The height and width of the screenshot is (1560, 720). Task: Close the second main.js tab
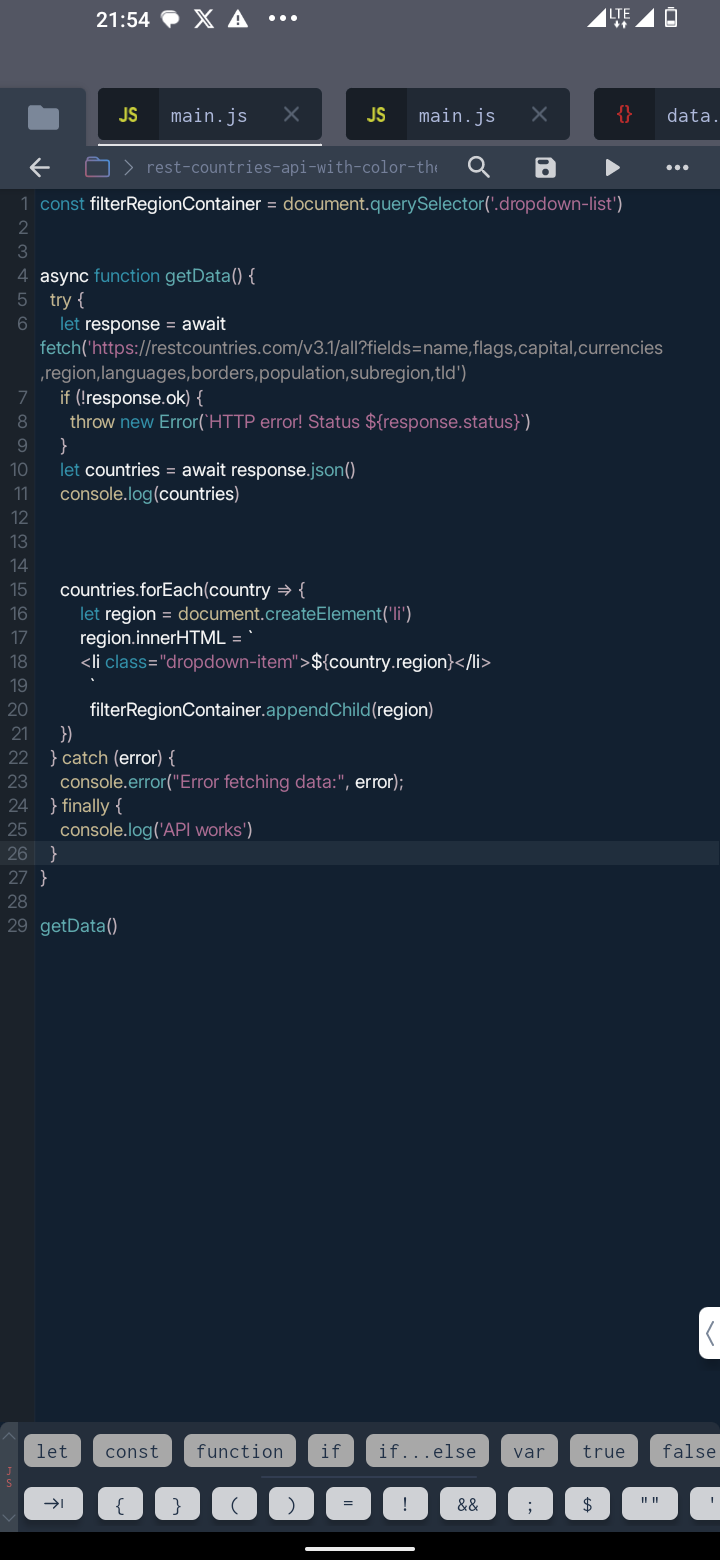pos(539,115)
